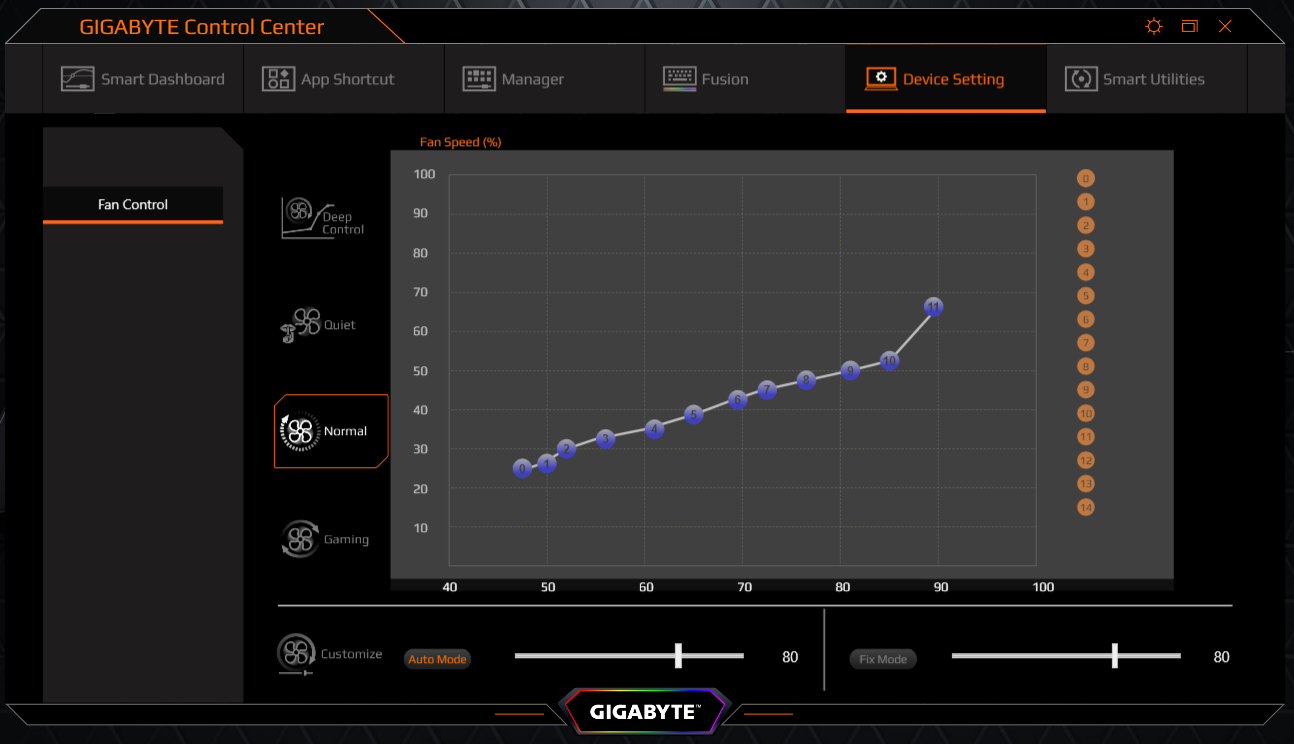Screen dimensions: 1294x744
Task: Select curve point 11 on the graph
Action: (934, 307)
